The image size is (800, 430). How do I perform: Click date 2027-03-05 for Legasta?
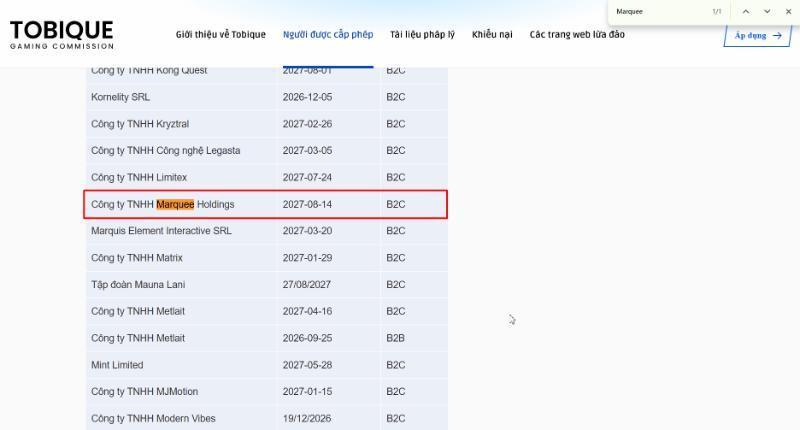307,150
